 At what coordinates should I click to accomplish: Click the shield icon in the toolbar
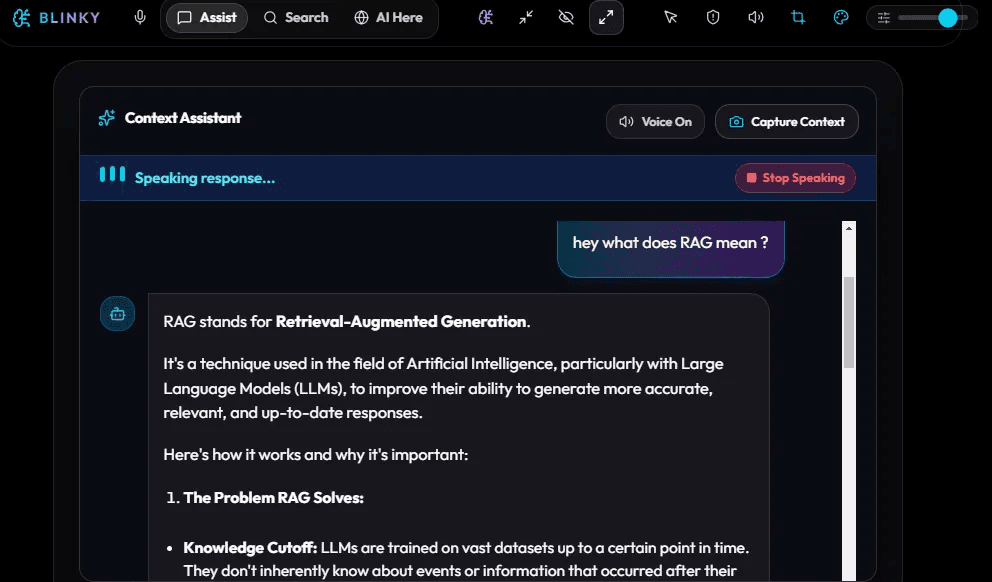point(713,18)
